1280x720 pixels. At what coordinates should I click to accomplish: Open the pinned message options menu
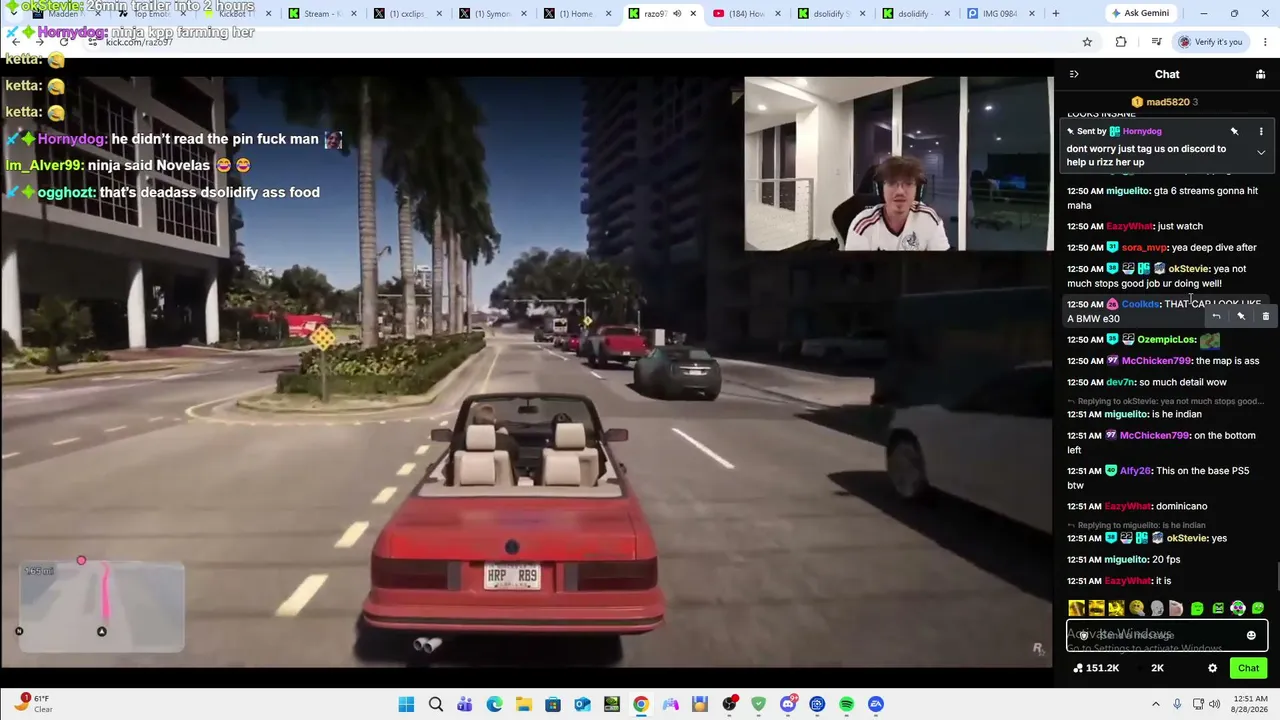click(x=1261, y=131)
